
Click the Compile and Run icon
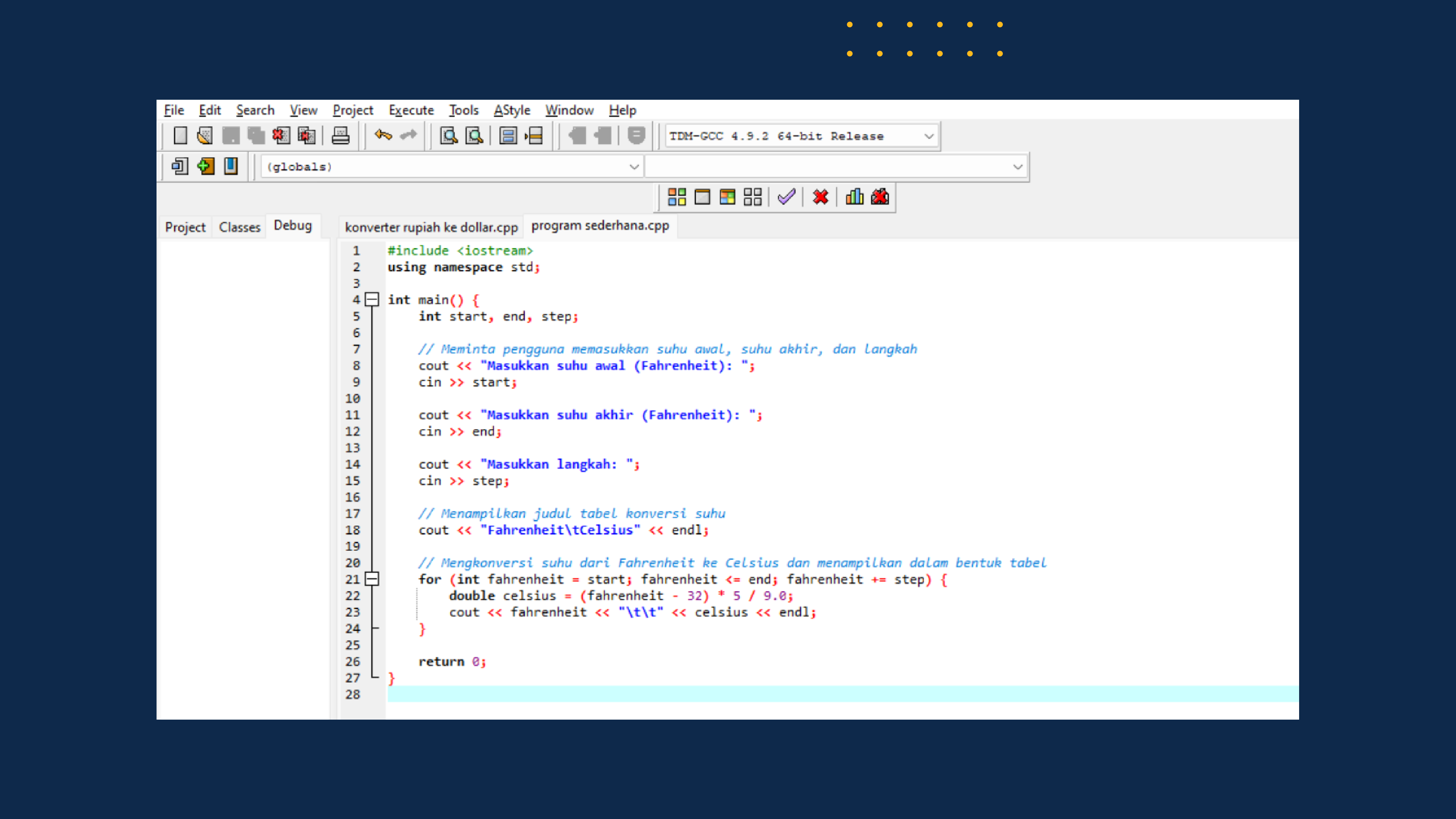727,197
